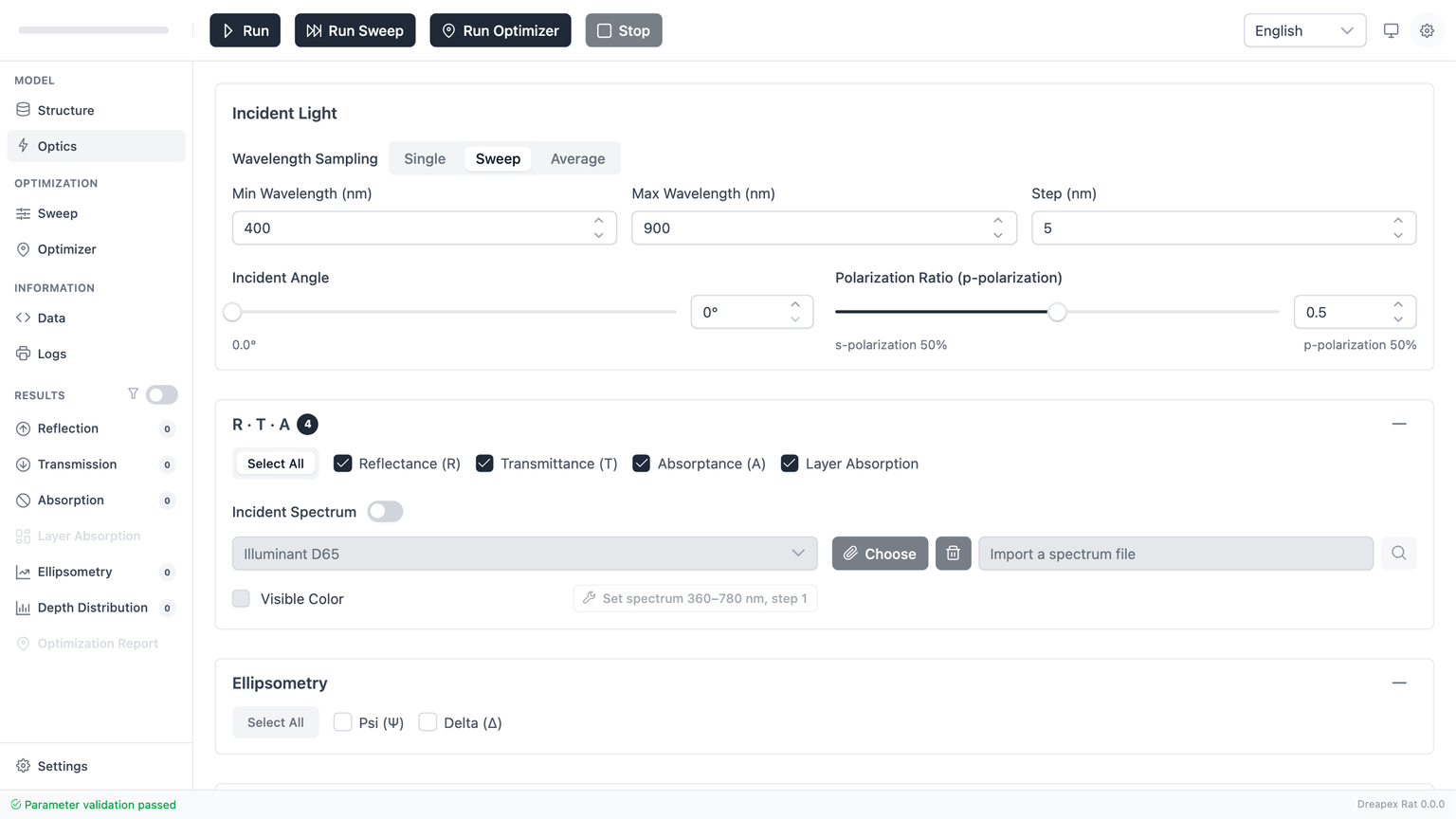Click the Run Sweep button
Image resolution: width=1456 pixels, height=819 pixels.
[x=355, y=30]
